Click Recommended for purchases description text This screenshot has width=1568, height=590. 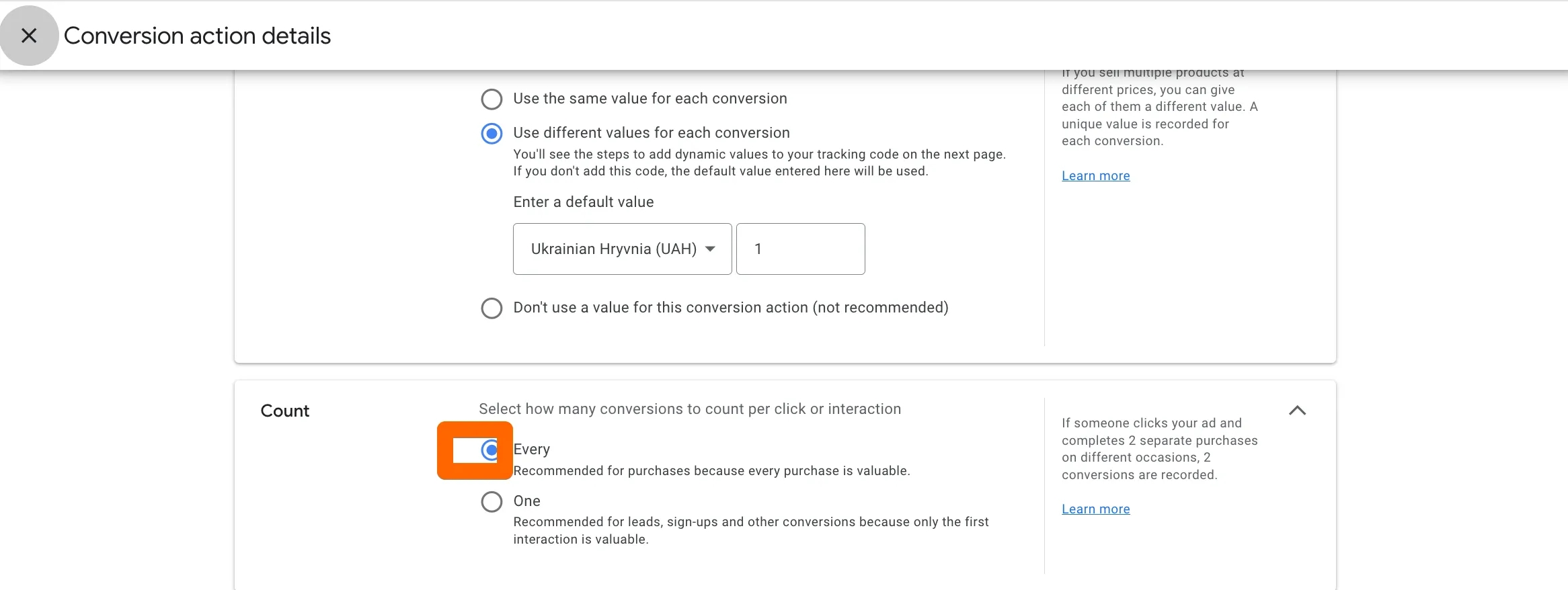(x=711, y=471)
